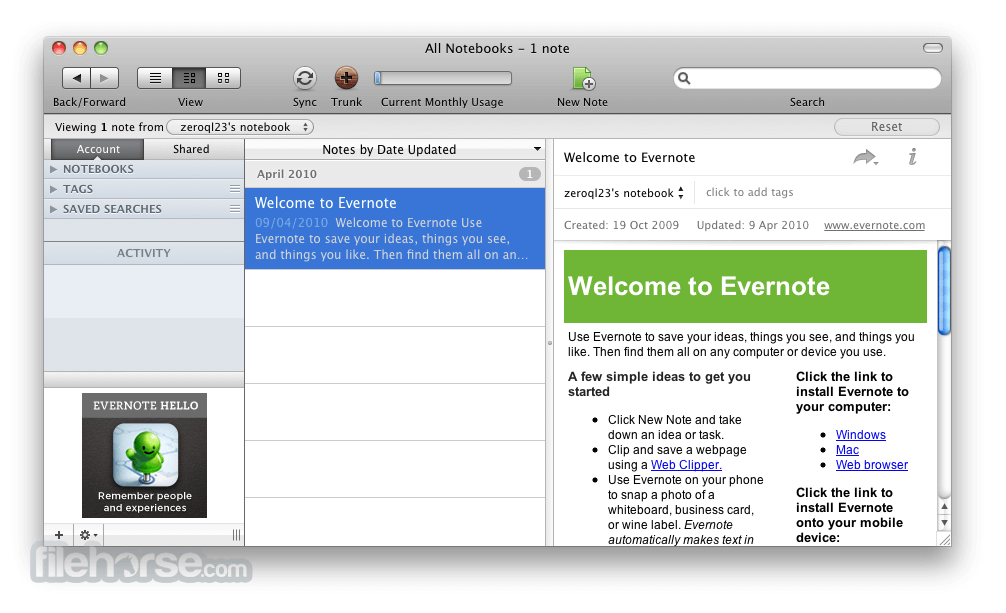Close the window with red button
The image size is (1006, 613).
(59, 48)
